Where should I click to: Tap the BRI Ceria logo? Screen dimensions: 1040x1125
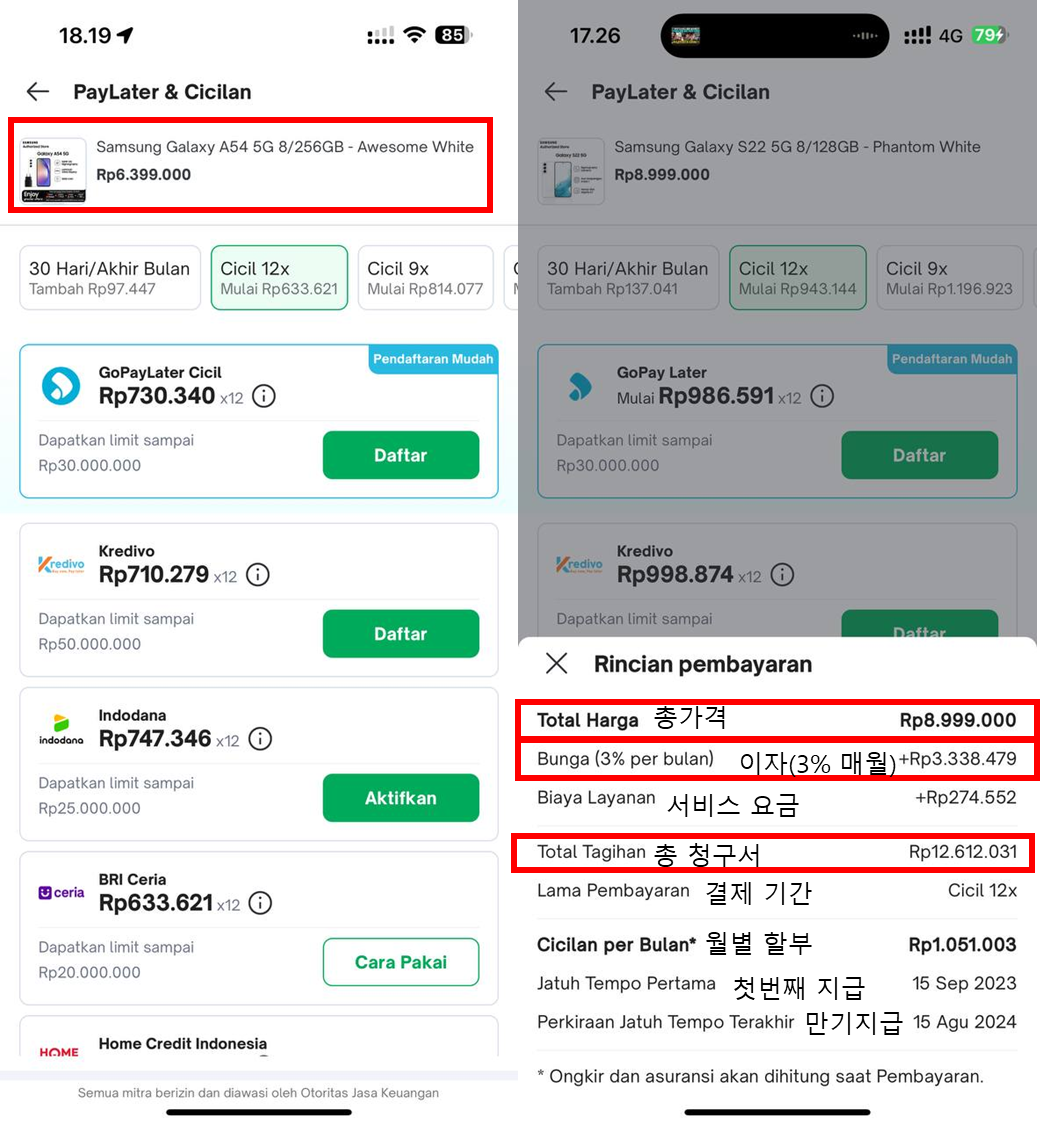(61, 892)
